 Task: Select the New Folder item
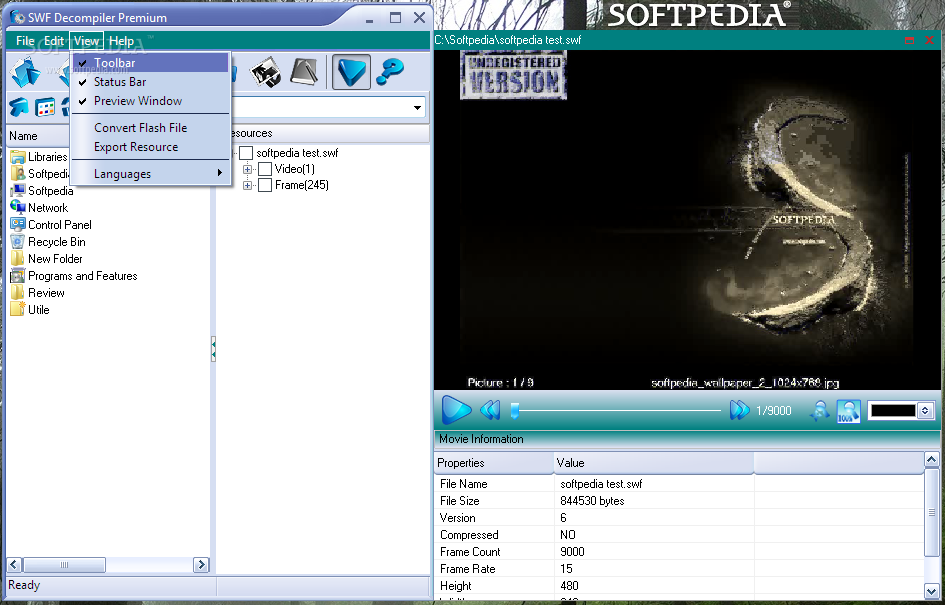(55, 259)
